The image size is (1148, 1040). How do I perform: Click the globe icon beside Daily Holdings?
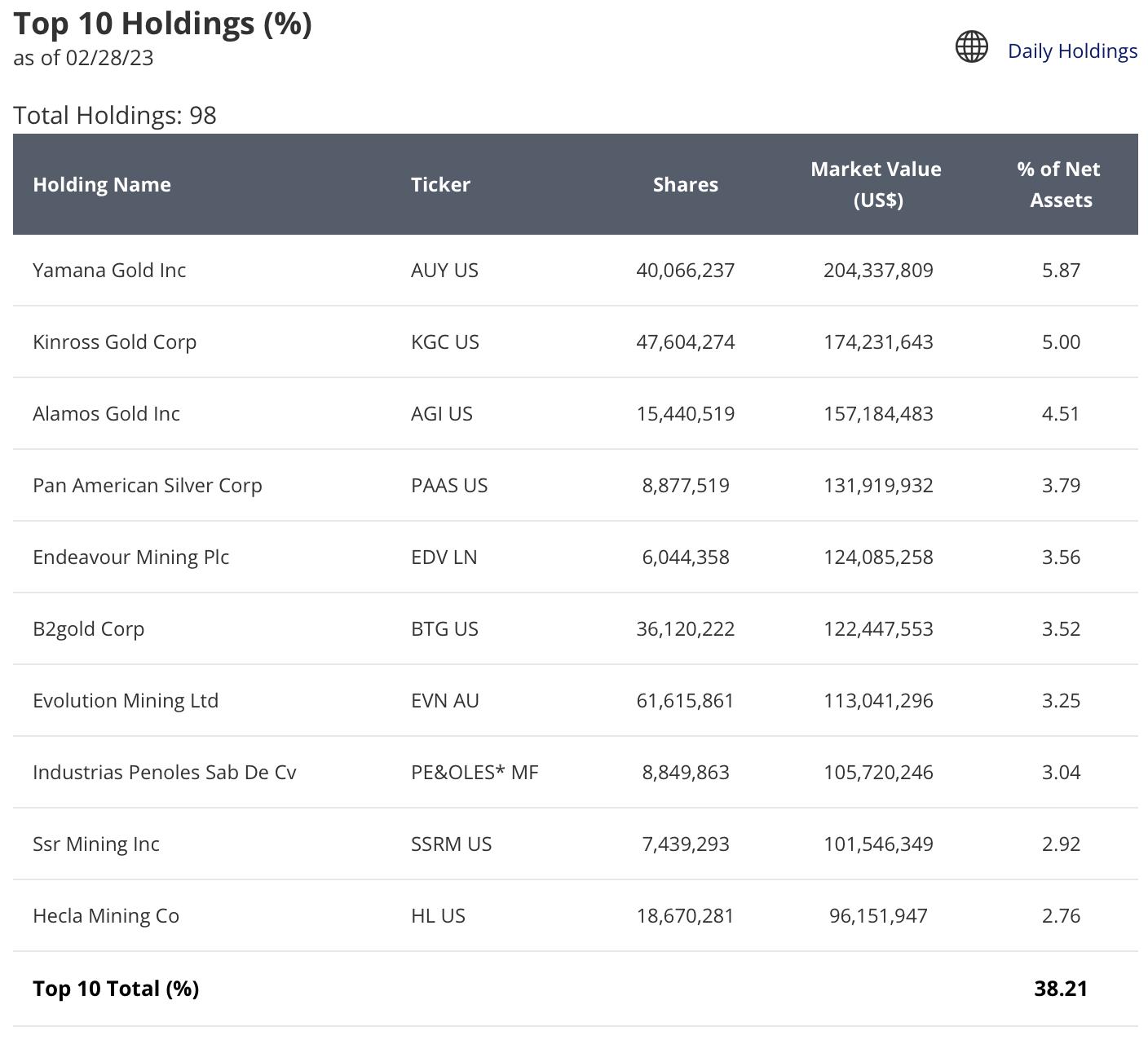[x=972, y=46]
